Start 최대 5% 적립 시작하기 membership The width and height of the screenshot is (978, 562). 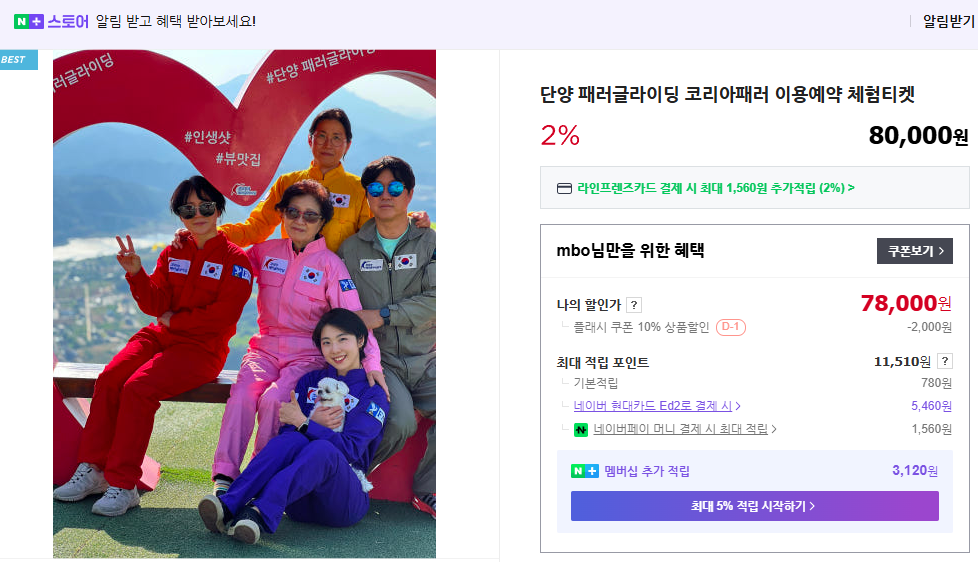(755, 506)
